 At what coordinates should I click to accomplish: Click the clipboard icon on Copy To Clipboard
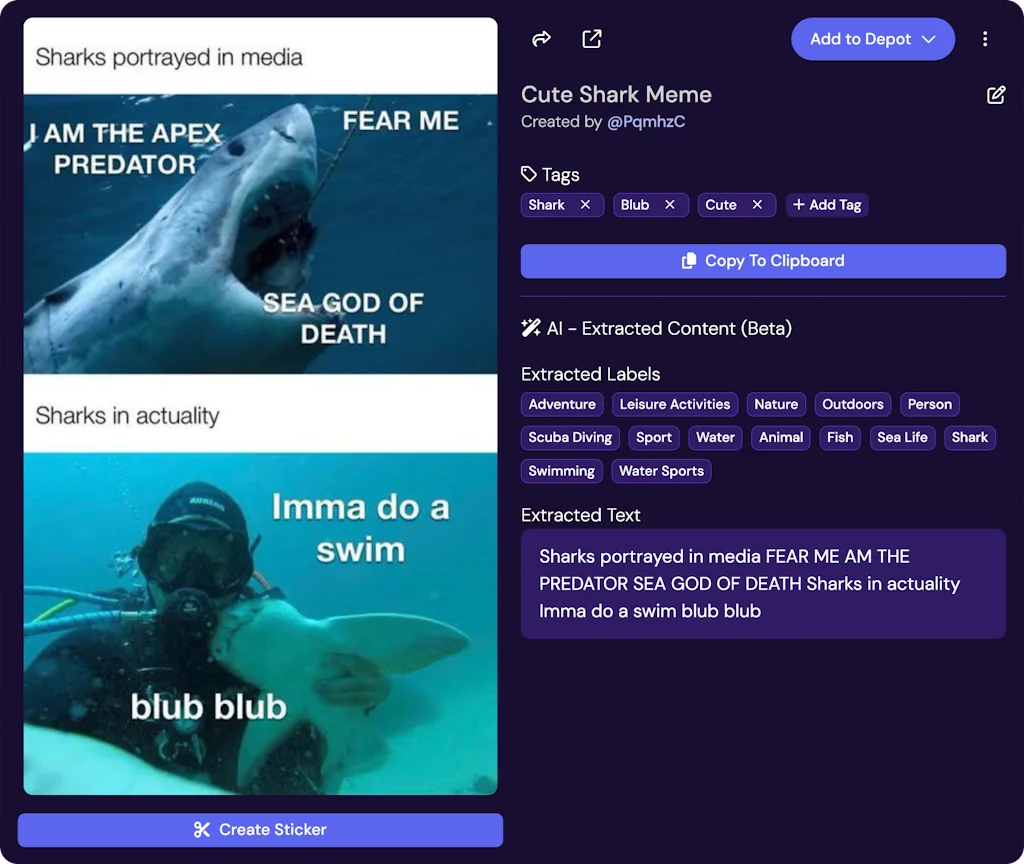[688, 261]
